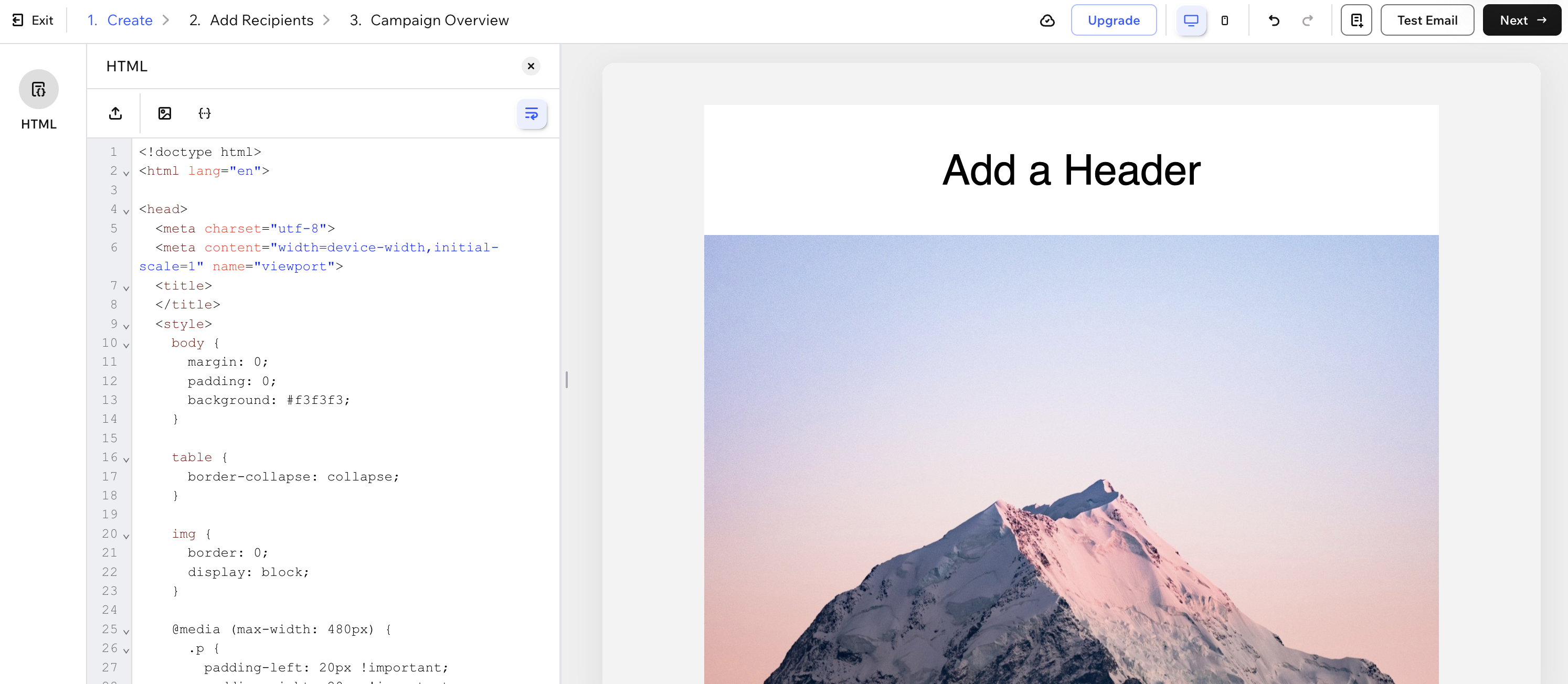The width and height of the screenshot is (1568, 684).
Task: Switch to desktop preview mode
Action: click(1191, 20)
